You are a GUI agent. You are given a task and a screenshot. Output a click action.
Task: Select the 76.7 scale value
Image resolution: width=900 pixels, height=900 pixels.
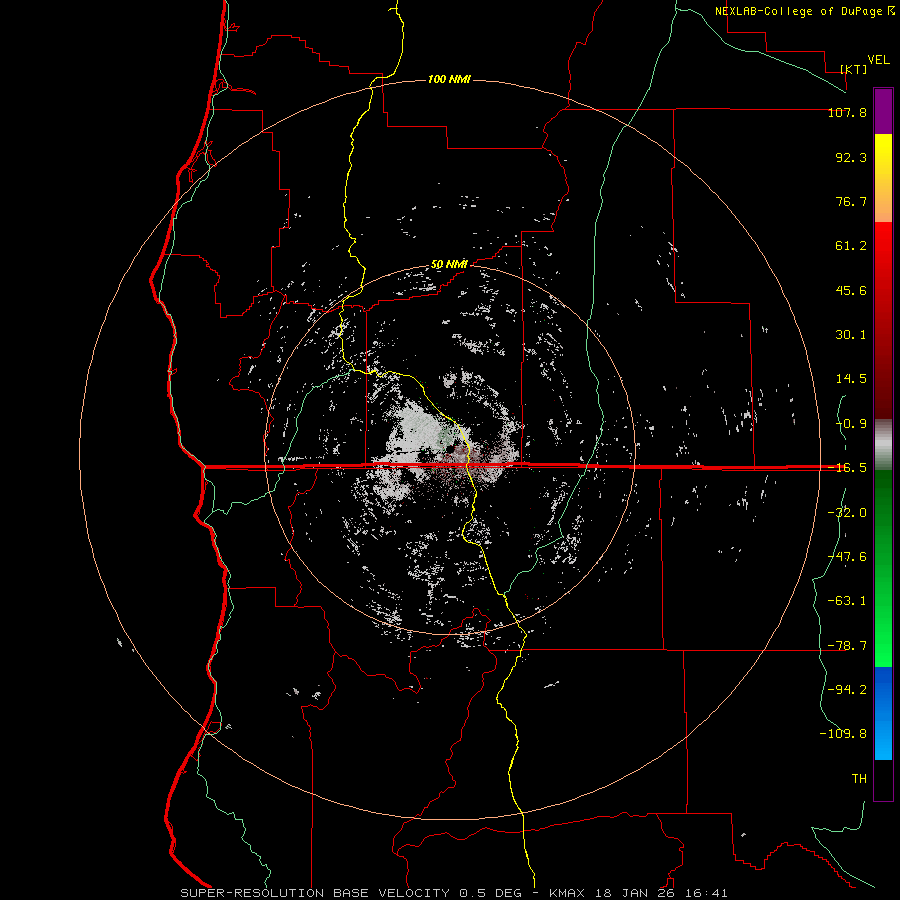tap(851, 201)
